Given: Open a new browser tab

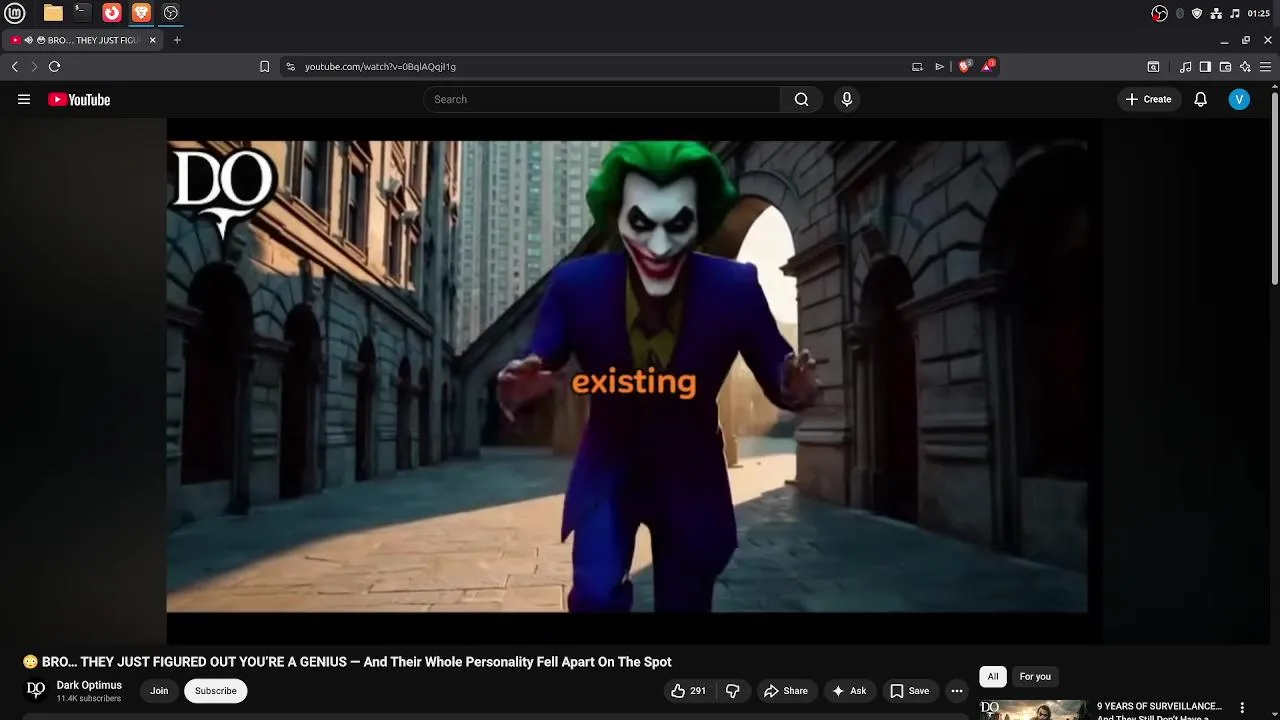Looking at the screenshot, I should [177, 40].
